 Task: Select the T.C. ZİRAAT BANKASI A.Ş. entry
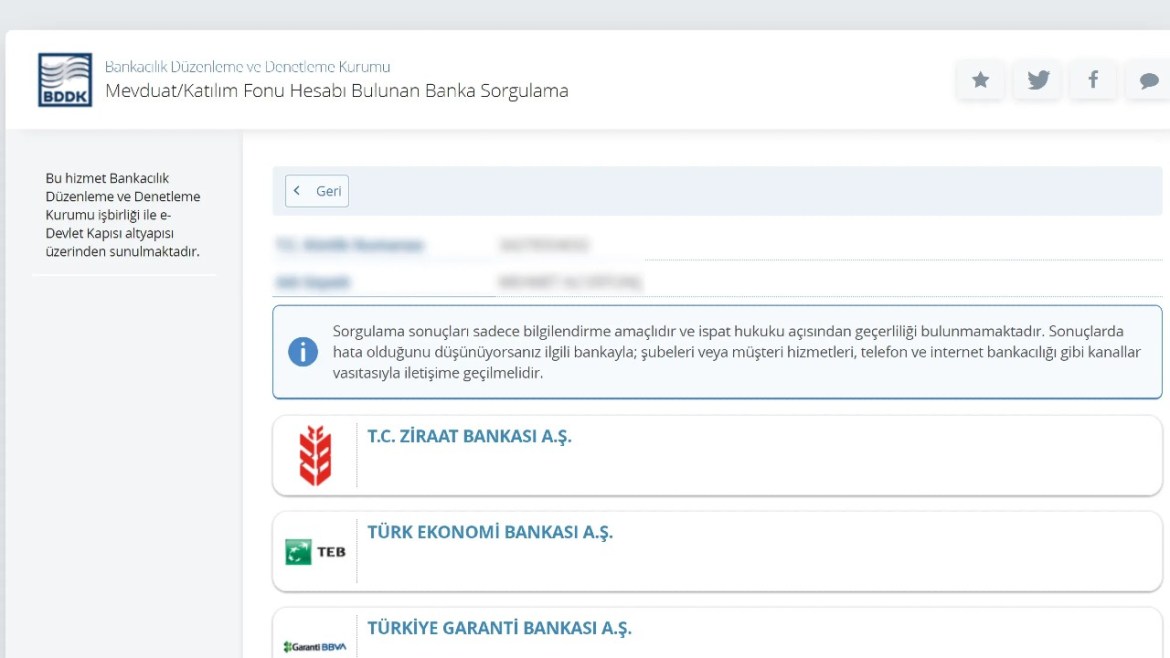pos(469,437)
